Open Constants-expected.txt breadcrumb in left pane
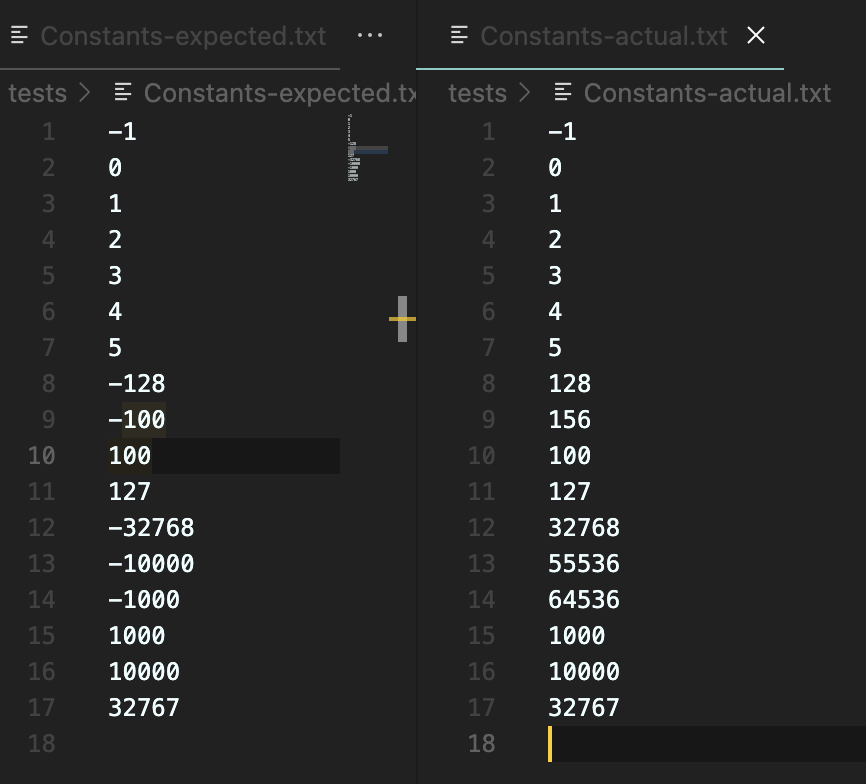This screenshot has width=866, height=784. point(279,93)
